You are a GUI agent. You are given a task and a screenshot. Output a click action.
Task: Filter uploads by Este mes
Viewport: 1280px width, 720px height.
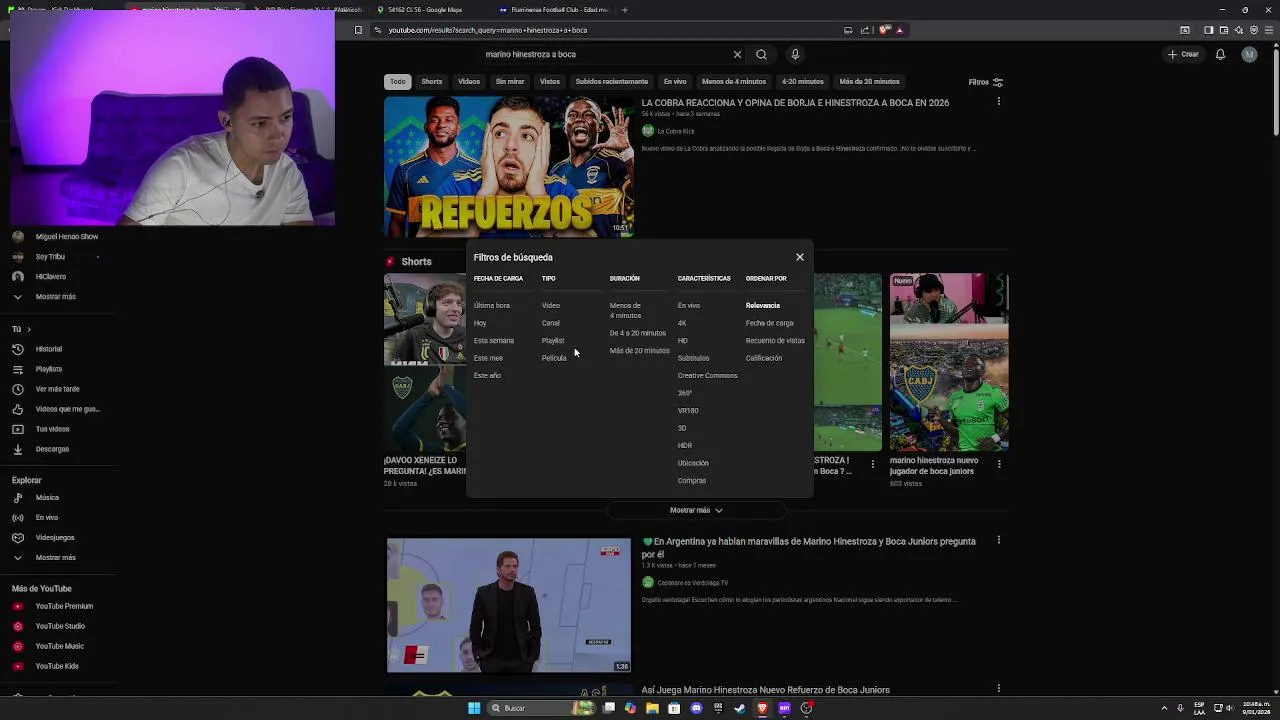click(488, 358)
